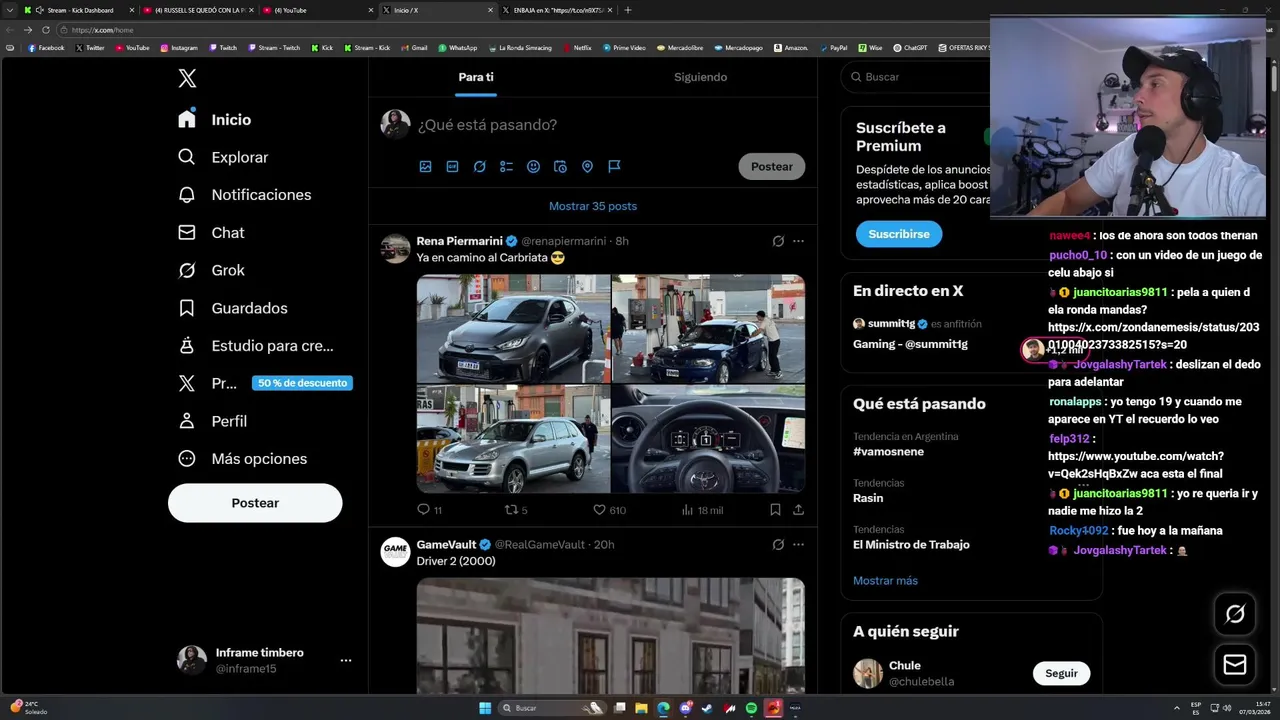Image resolution: width=1280 pixels, height=720 pixels.
Task: Open Discord from the Windows taskbar
Action: click(685, 708)
